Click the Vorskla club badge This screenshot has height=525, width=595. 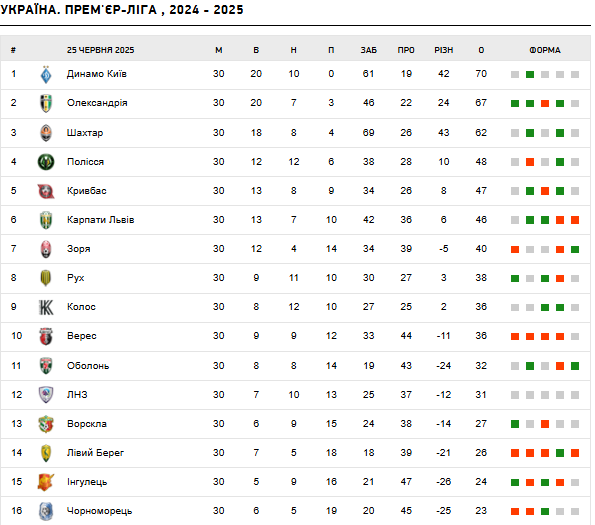pyautogui.click(x=46, y=424)
